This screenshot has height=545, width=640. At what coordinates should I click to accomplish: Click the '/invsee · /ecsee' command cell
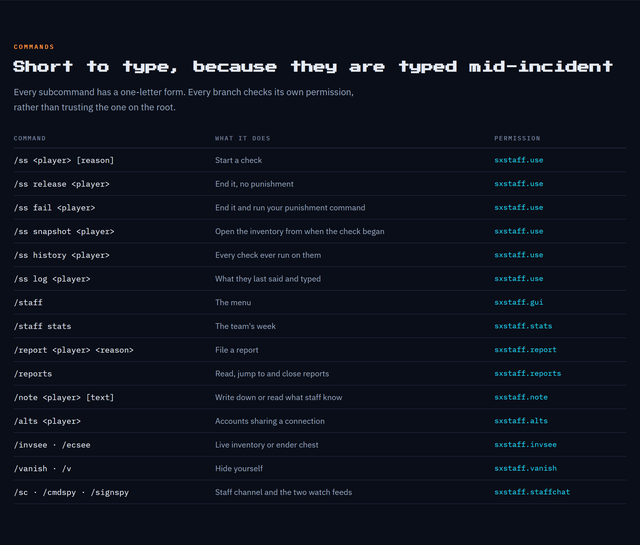pos(52,445)
